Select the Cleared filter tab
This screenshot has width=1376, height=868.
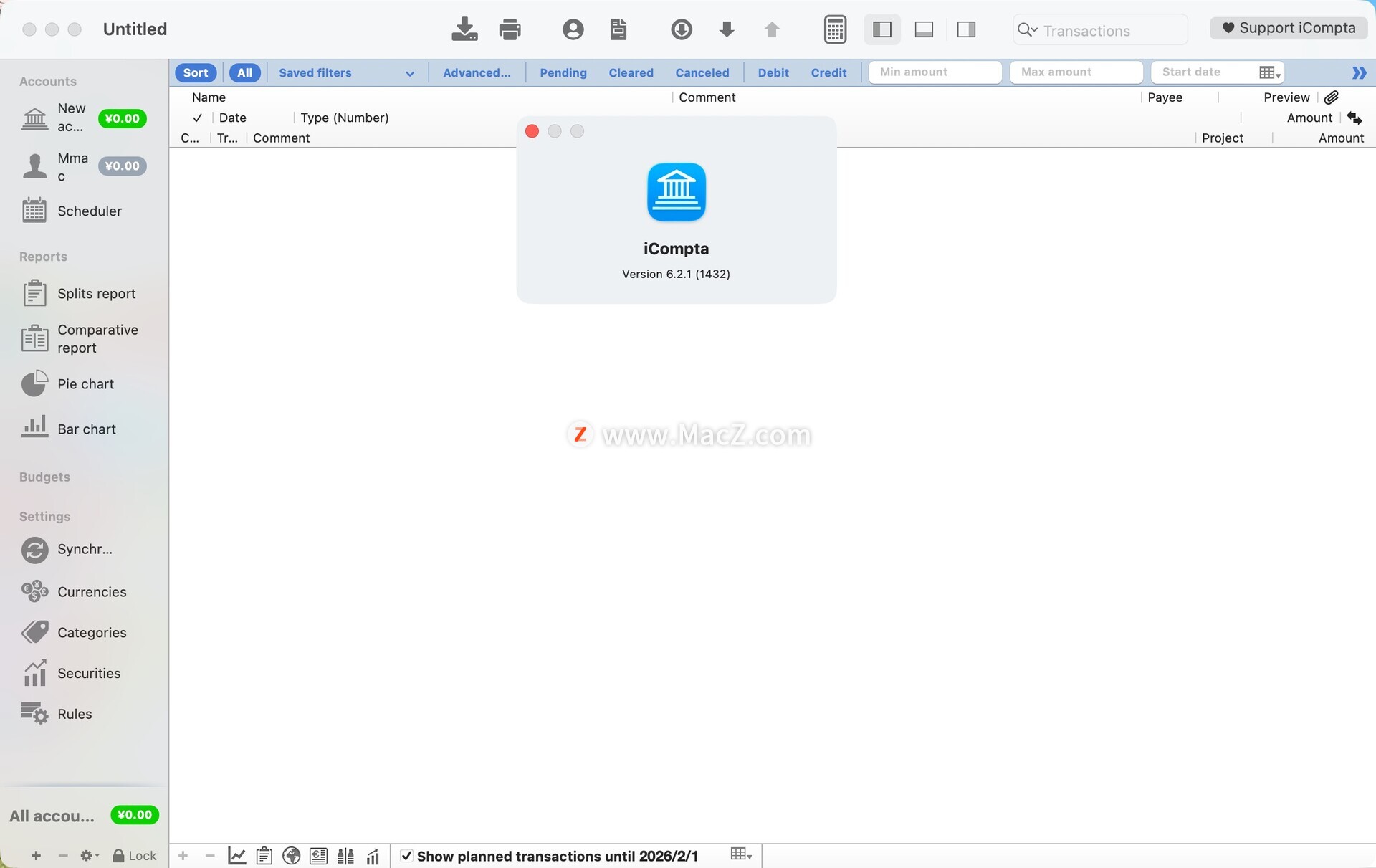coord(631,73)
